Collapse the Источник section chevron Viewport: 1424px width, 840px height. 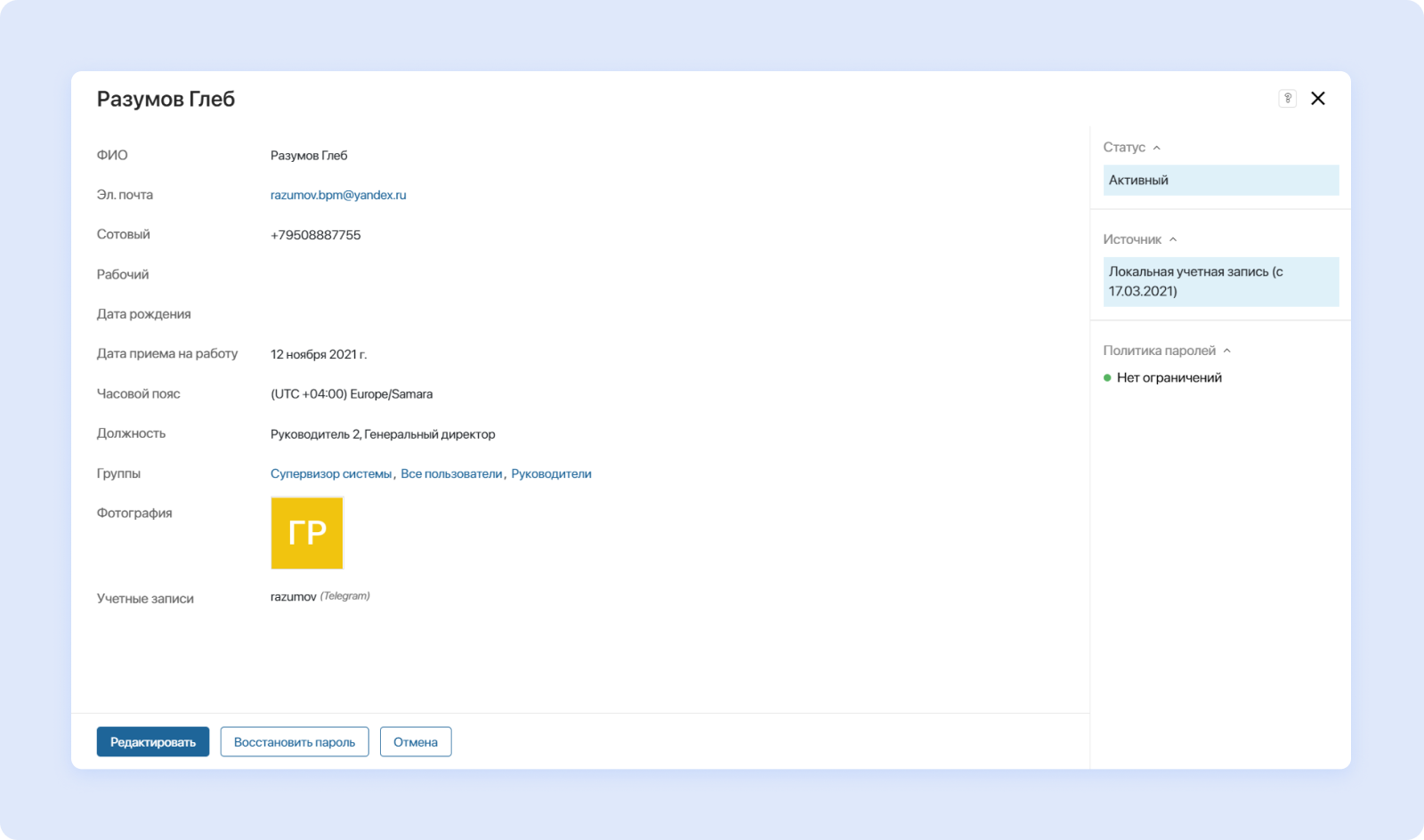click(x=1172, y=239)
